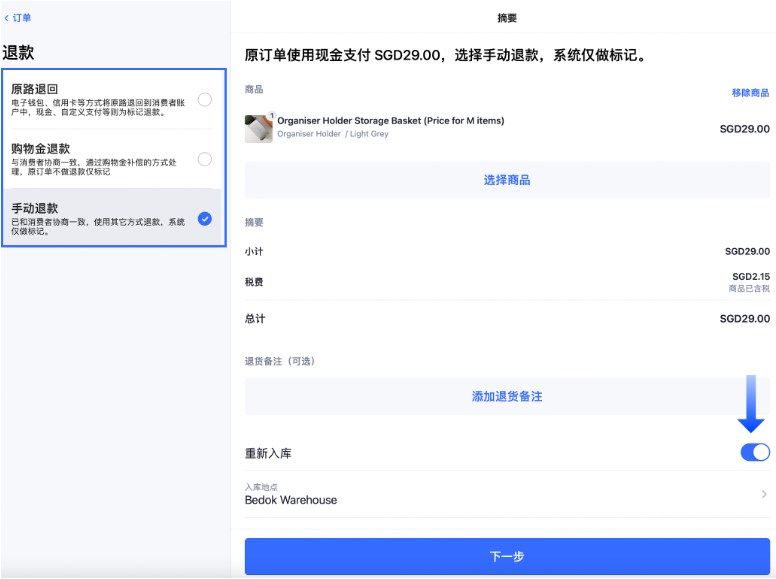Open 入库地点 Bedok Warehouse selector

[x=500, y=494]
